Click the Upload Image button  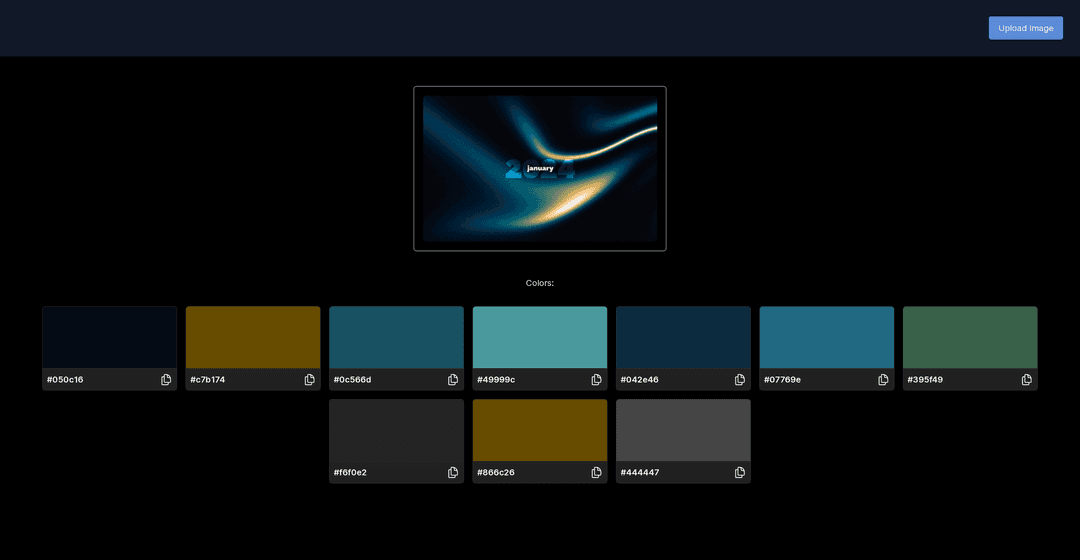point(1025,28)
